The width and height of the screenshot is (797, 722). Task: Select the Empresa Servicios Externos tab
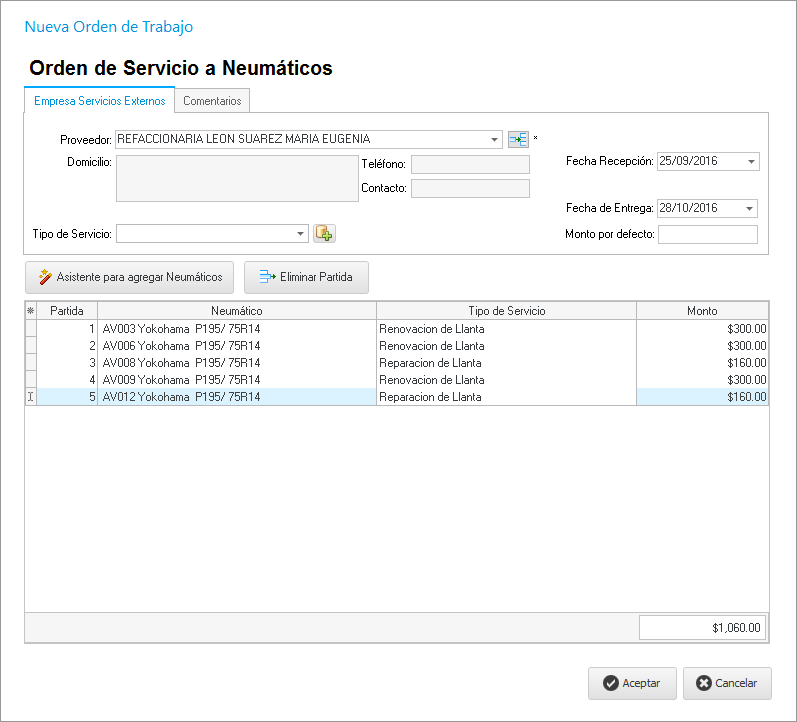[x=100, y=101]
